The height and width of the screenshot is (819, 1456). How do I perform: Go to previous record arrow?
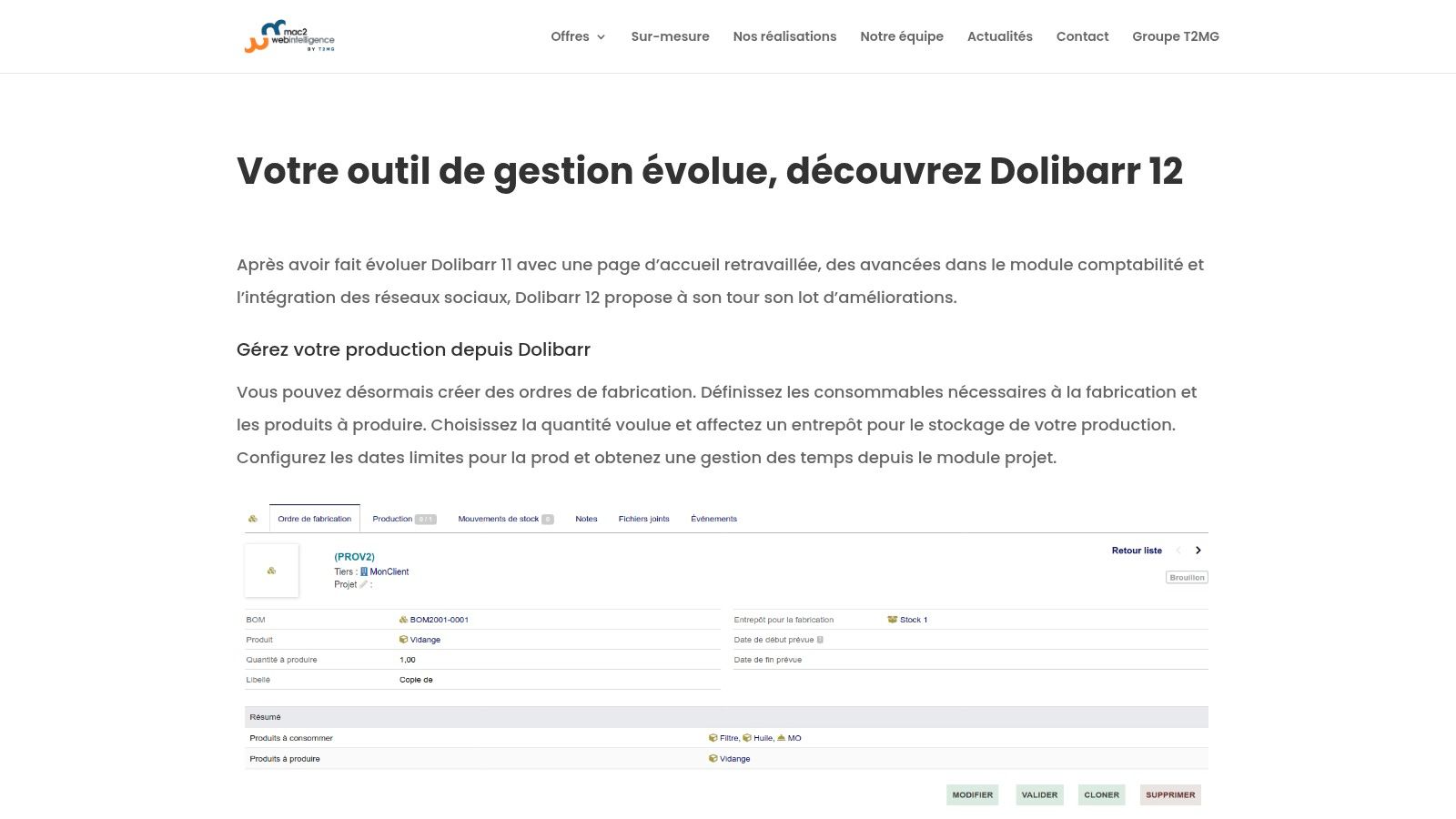(x=1178, y=551)
